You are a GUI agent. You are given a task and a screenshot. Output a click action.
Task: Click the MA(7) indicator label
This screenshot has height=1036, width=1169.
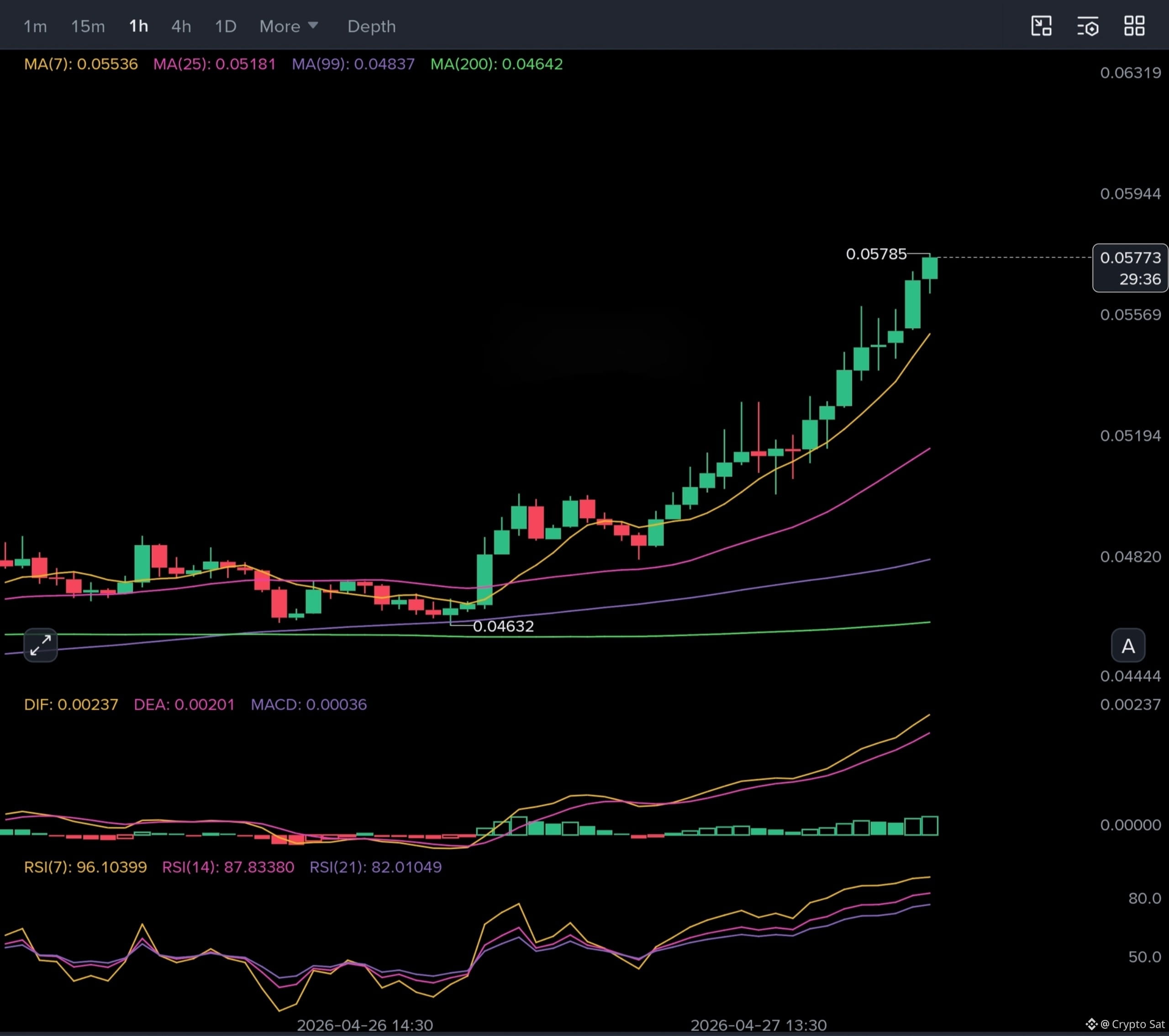click(81, 63)
